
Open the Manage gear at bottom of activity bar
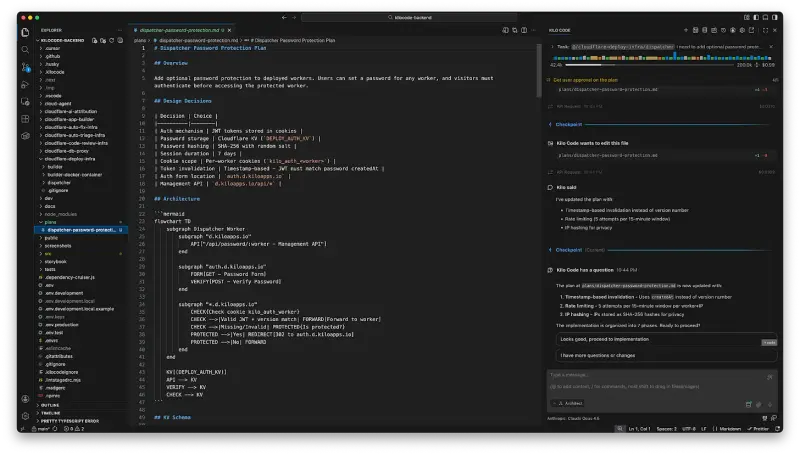coord(24,415)
